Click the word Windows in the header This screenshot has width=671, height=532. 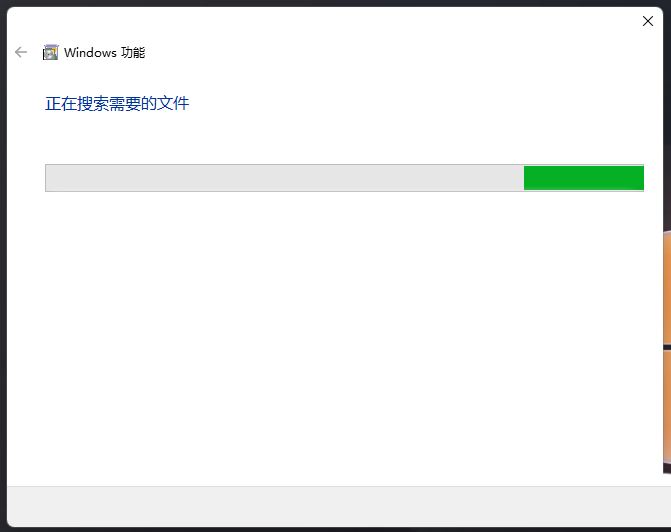coord(90,53)
